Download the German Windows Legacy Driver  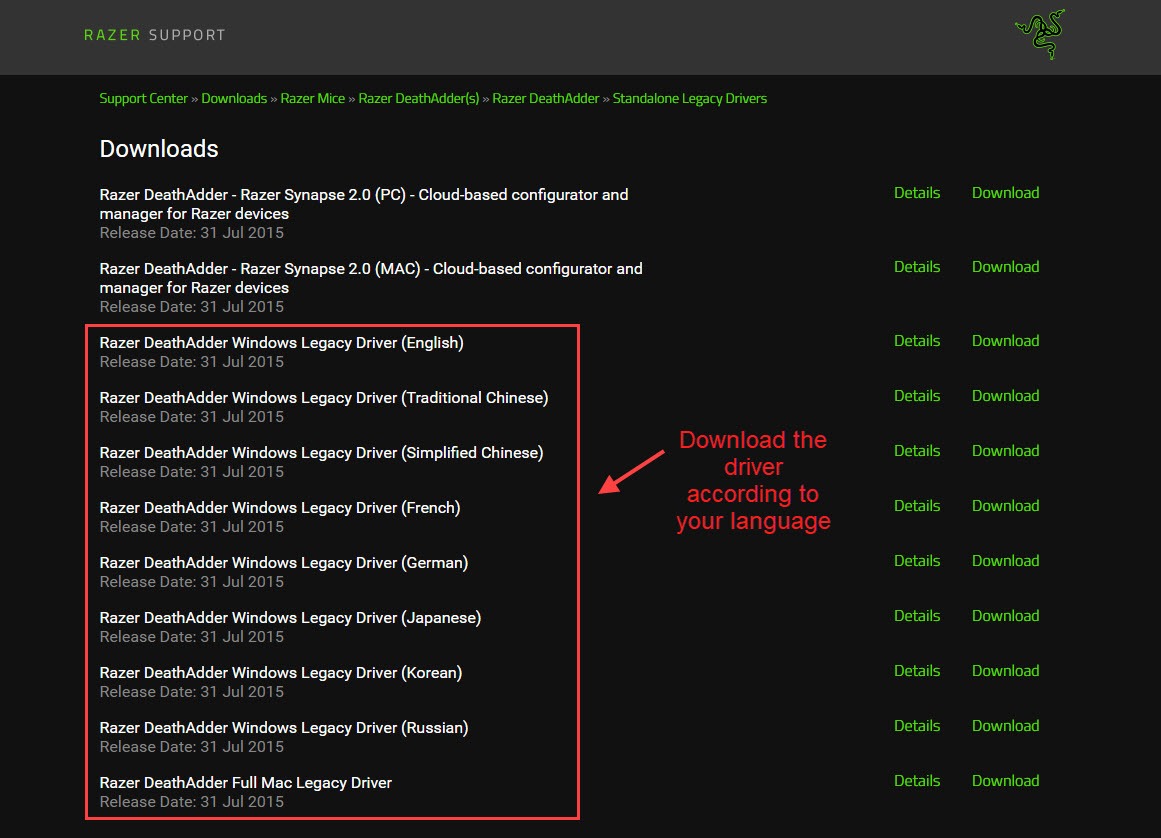coord(1005,561)
